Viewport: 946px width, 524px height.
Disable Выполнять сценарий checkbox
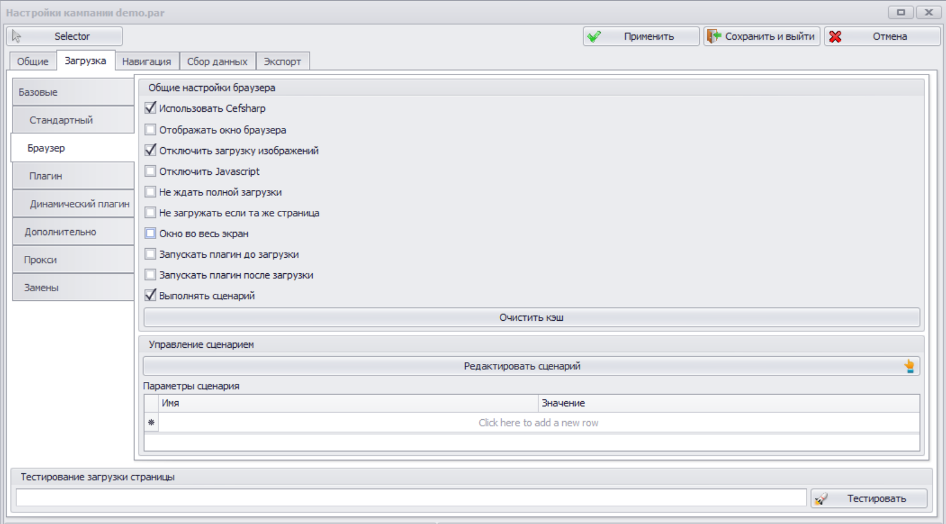pyautogui.click(x=150, y=295)
